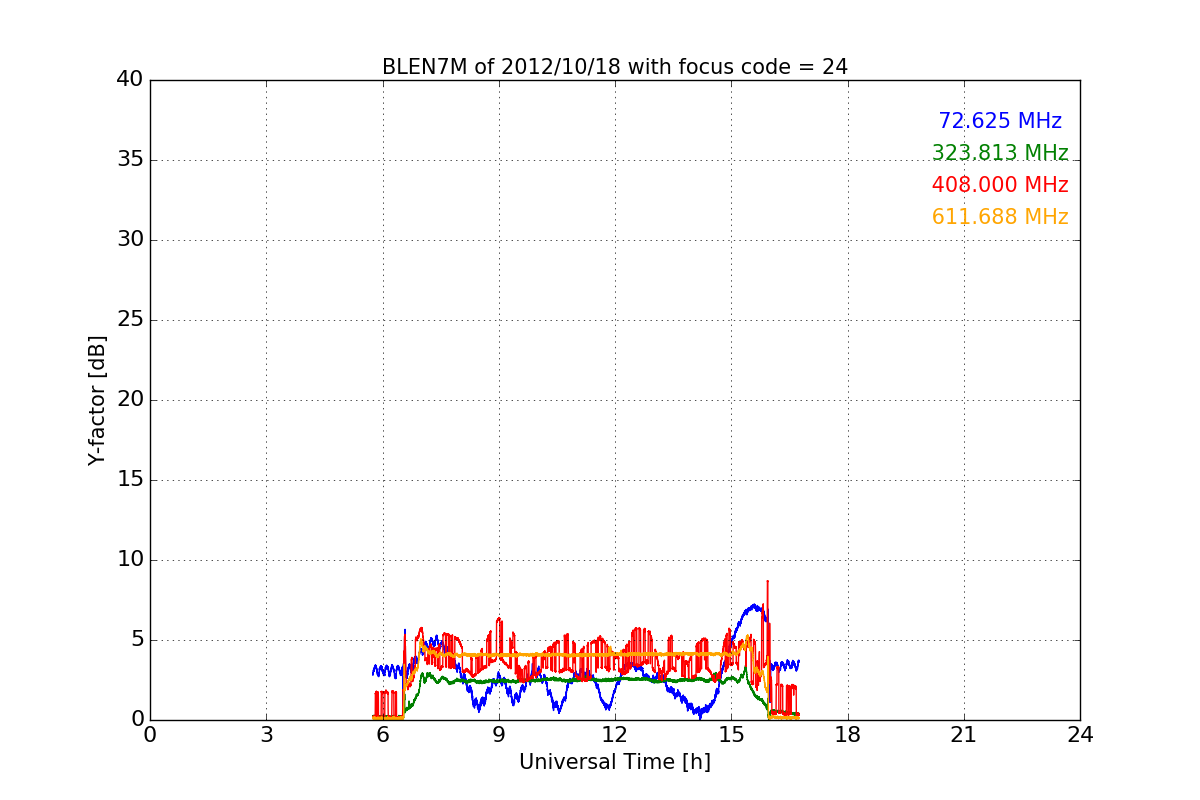This screenshot has width=1200, height=800.
Task: Select the 323.813 MHz legend label
Action: click(x=1000, y=153)
